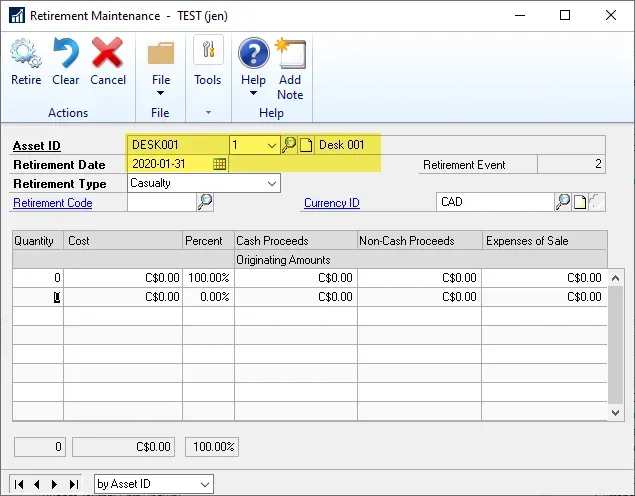Open the Retirement Date calendar picker

click(219, 164)
